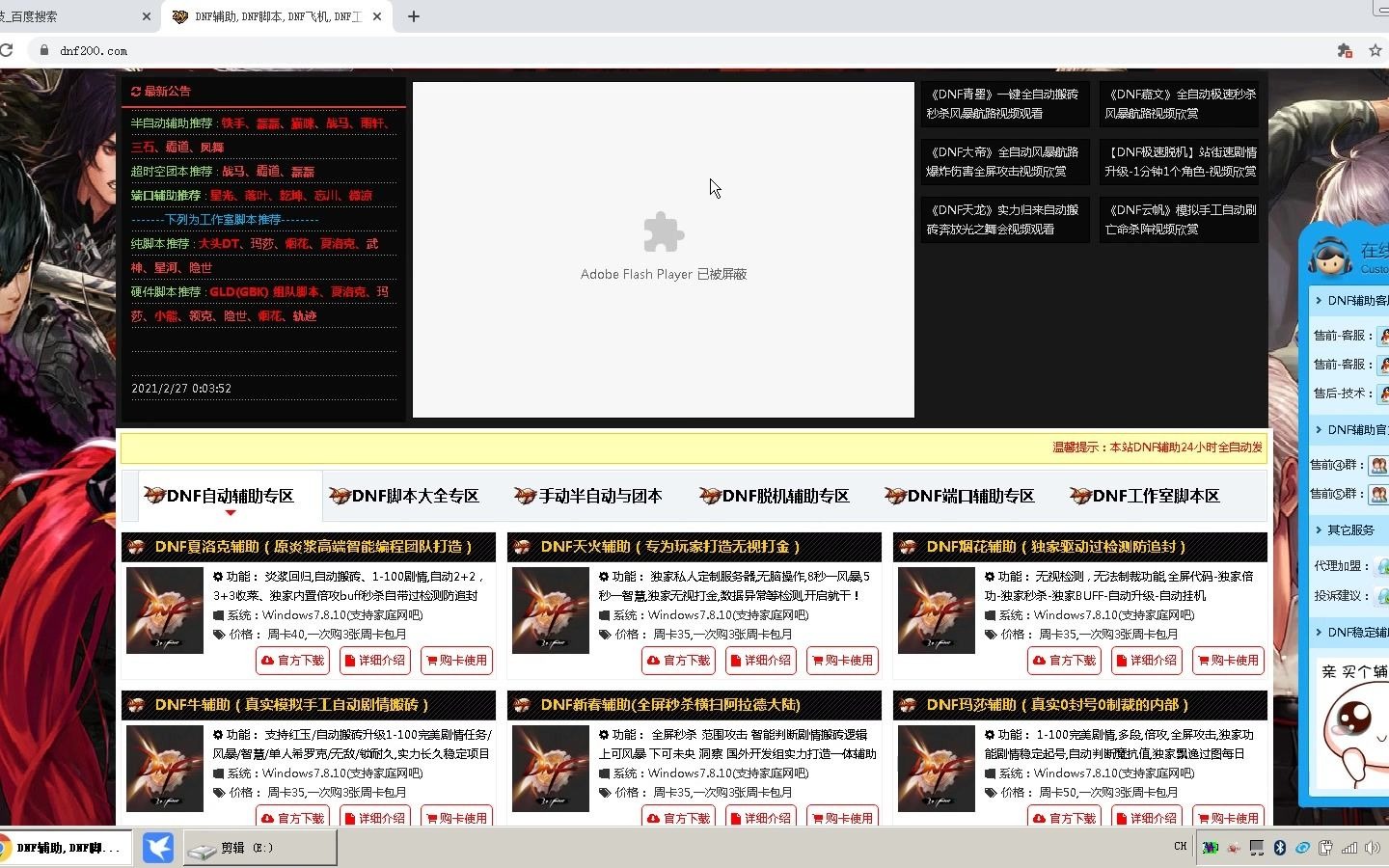Click 官方下载 for DNF夏洛克辅助
This screenshot has width=1389, height=868.
pos(293,661)
